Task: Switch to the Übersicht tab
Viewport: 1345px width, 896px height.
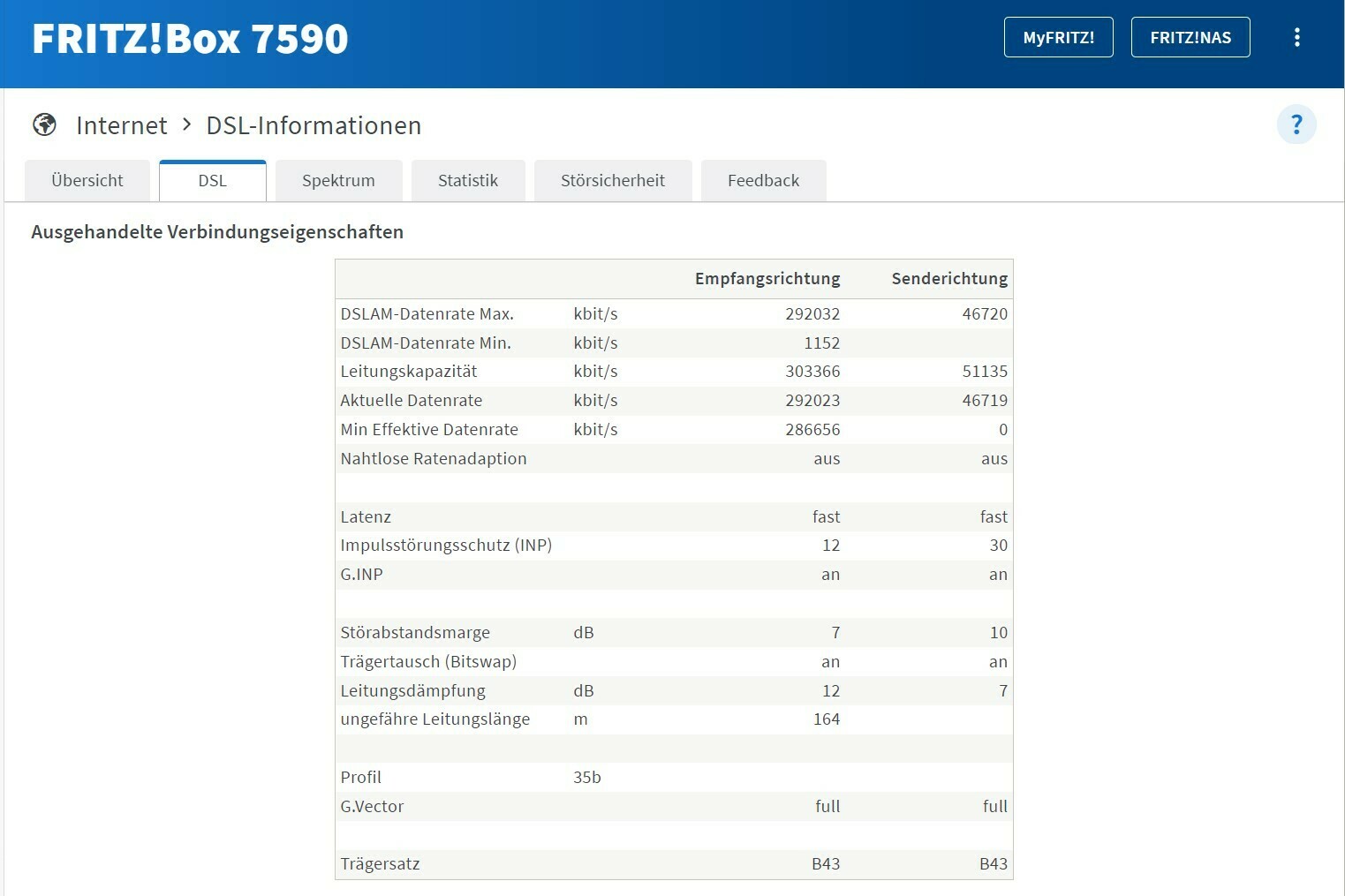Action: 87,181
